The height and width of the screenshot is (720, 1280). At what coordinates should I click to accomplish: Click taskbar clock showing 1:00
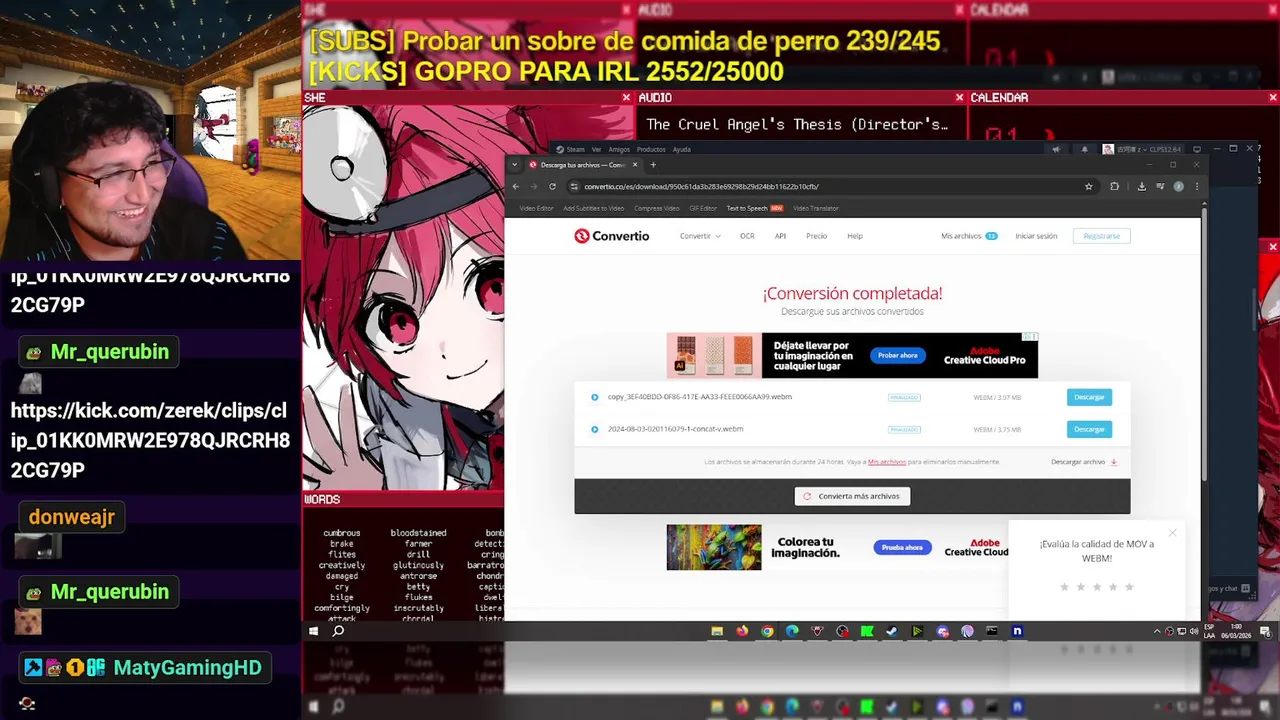coord(1236,631)
